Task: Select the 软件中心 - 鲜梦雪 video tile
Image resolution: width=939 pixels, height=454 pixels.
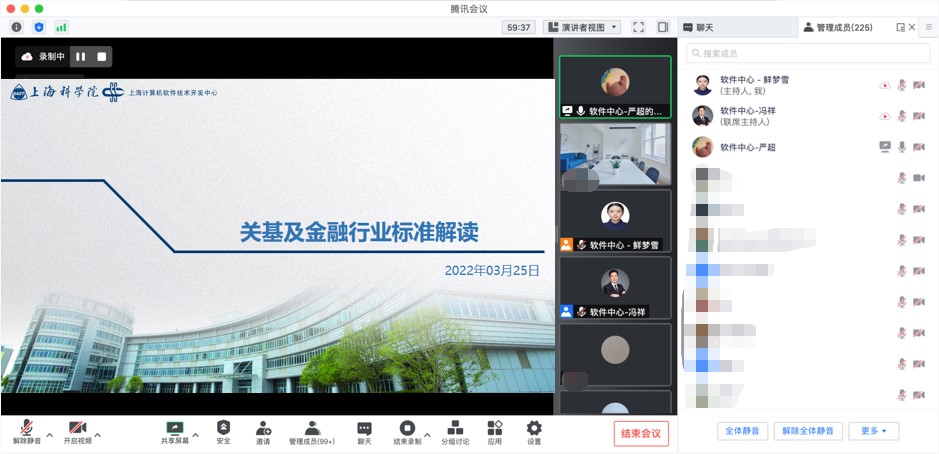Action: [615, 221]
